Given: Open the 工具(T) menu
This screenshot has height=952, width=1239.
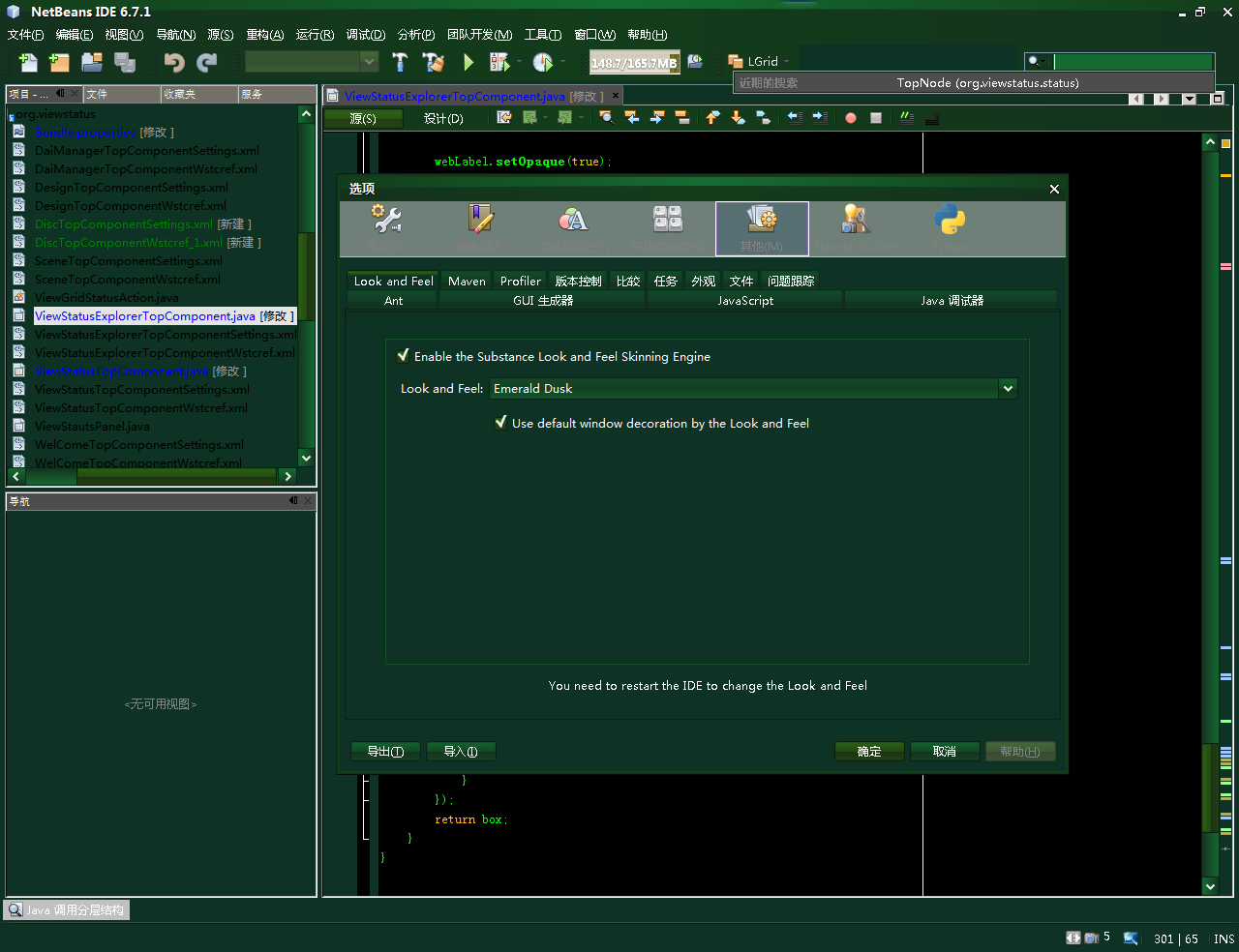Looking at the screenshot, I should point(543,35).
